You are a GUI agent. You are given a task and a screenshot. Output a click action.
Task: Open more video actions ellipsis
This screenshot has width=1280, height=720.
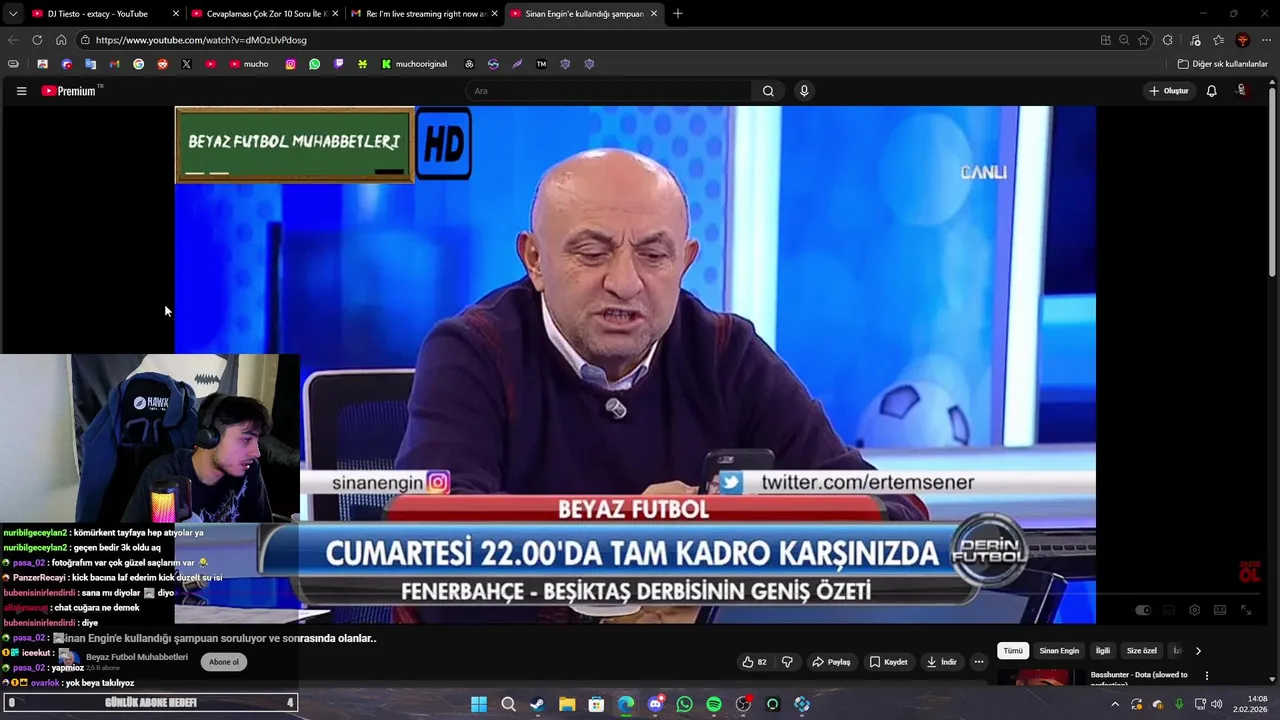point(979,662)
